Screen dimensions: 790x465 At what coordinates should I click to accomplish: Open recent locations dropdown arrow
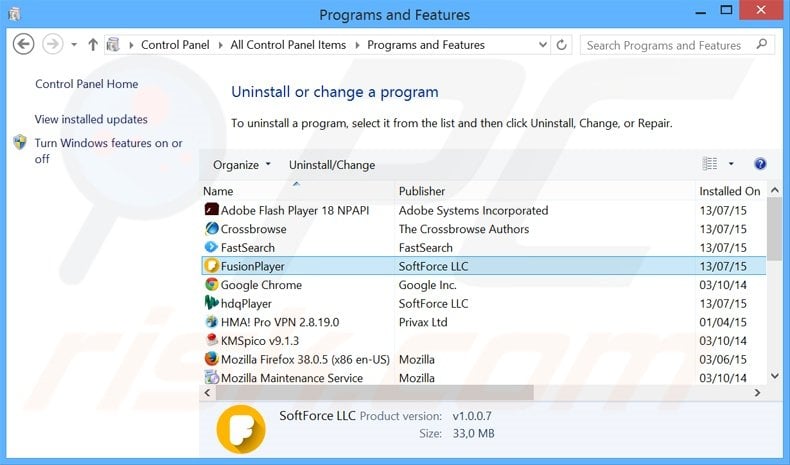pos(74,45)
